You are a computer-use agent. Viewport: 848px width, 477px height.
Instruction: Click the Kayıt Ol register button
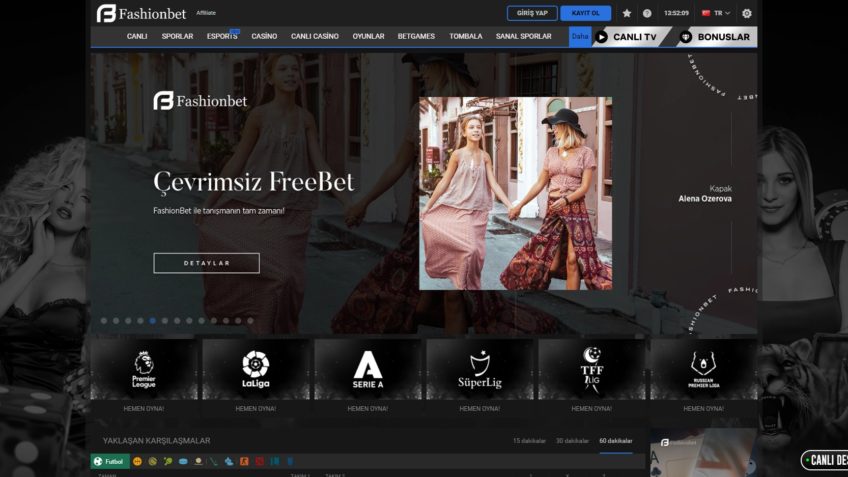coord(586,14)
